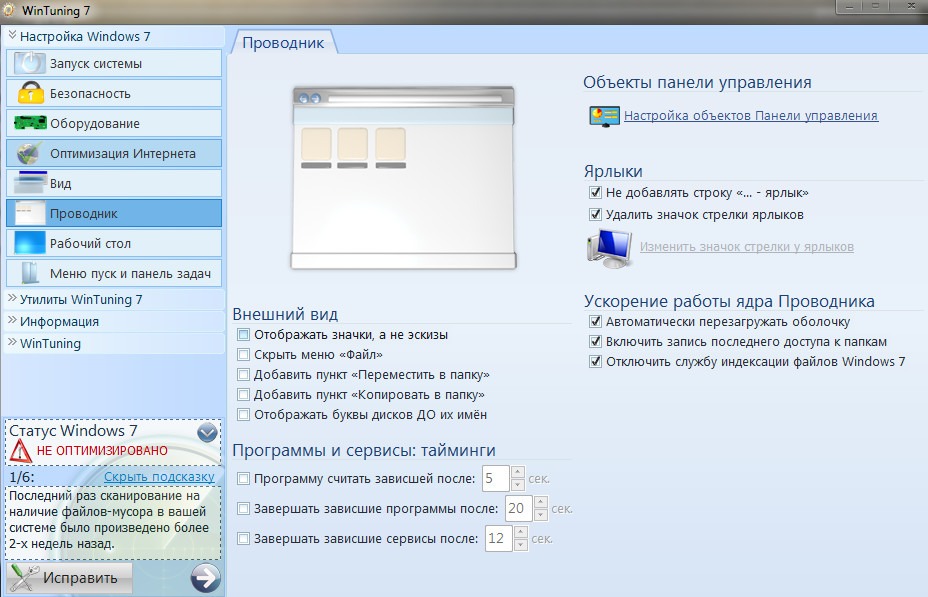Open Настройка объектов Панели управления link

(x=750, y=116)
